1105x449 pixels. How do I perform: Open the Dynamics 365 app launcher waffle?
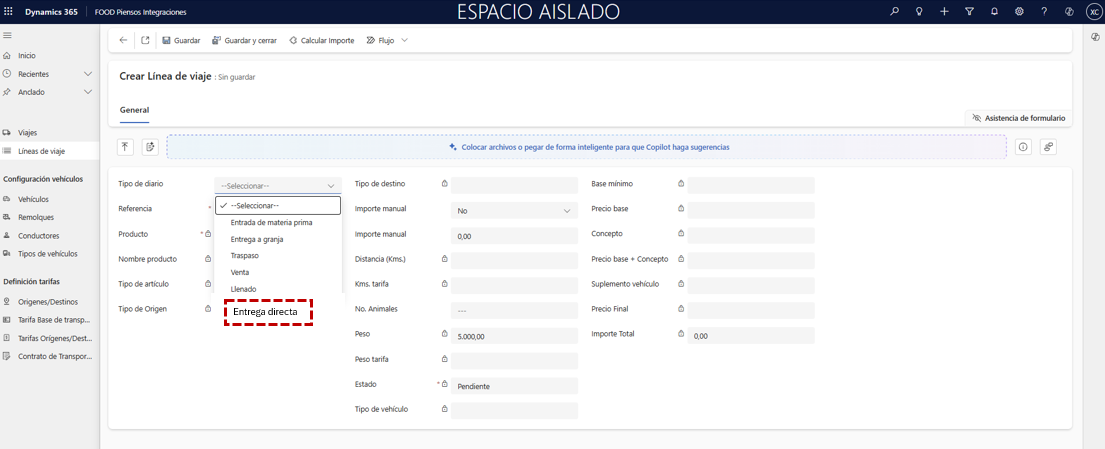coord(9,11)
